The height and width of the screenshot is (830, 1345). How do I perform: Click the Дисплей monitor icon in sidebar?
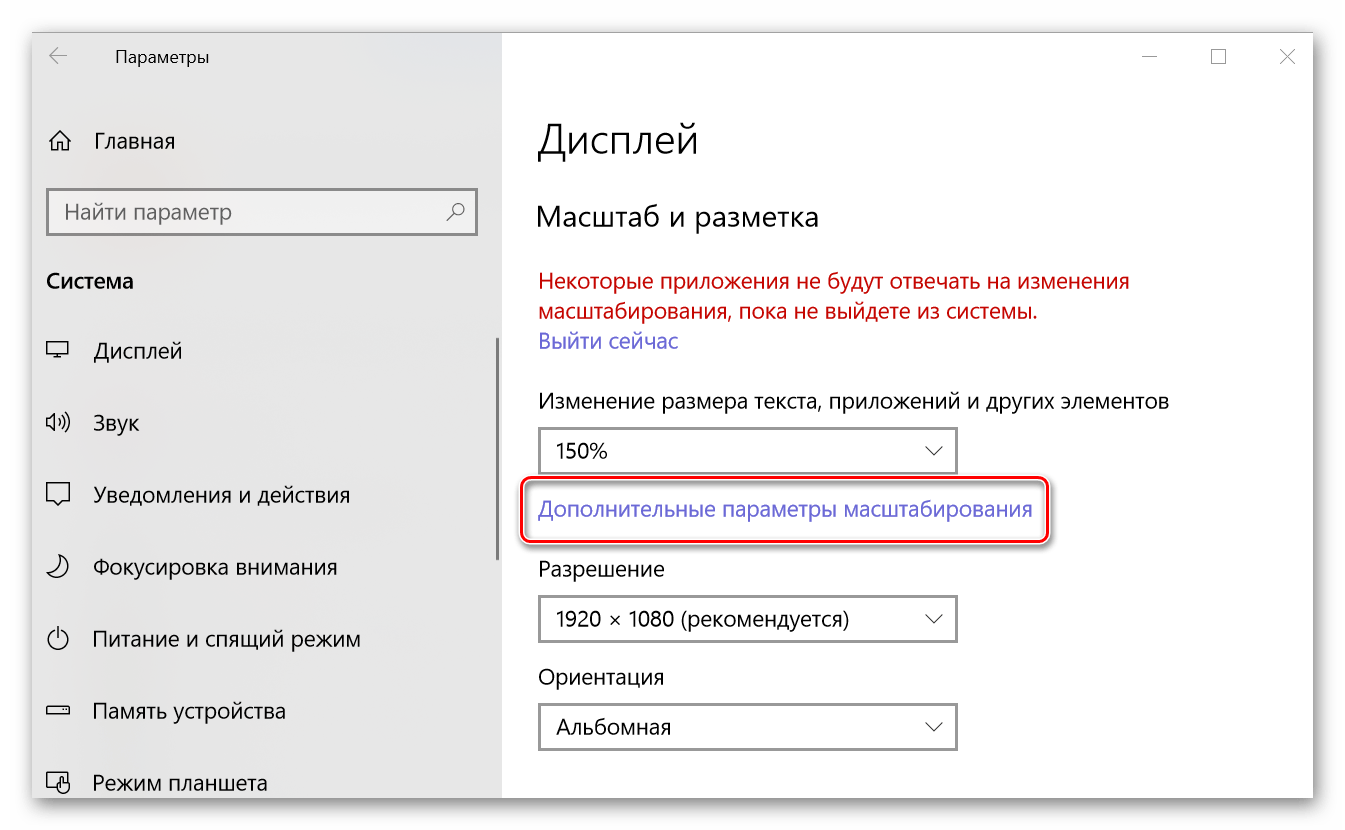click(x=58, y=351)
